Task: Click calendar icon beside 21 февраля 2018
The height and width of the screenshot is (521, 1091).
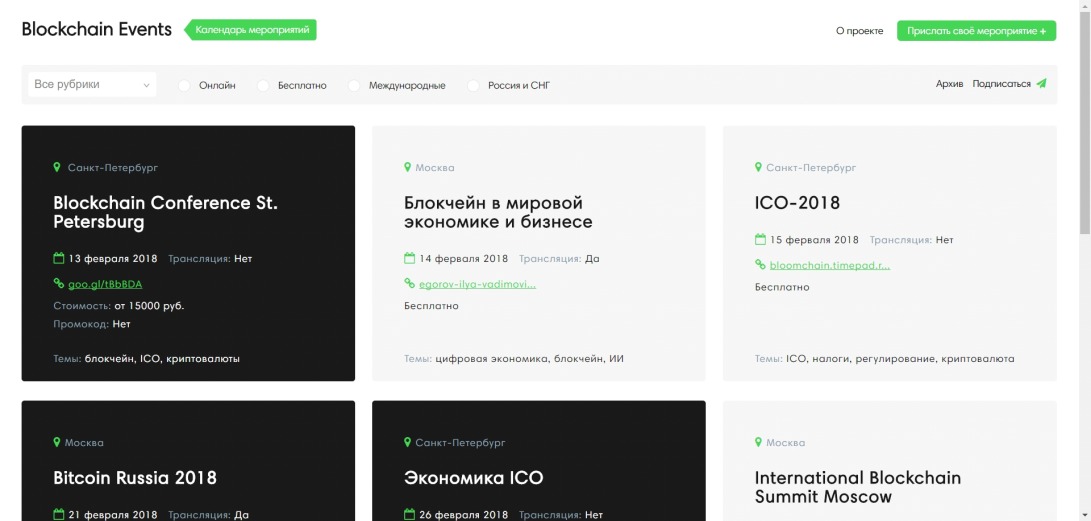Action: [58, 515]
